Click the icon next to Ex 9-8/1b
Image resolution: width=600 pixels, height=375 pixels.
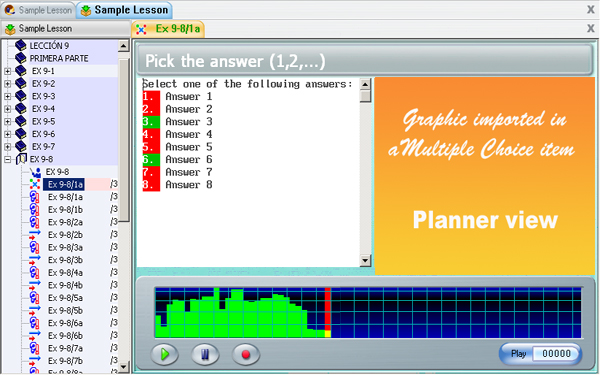(34, 210)
